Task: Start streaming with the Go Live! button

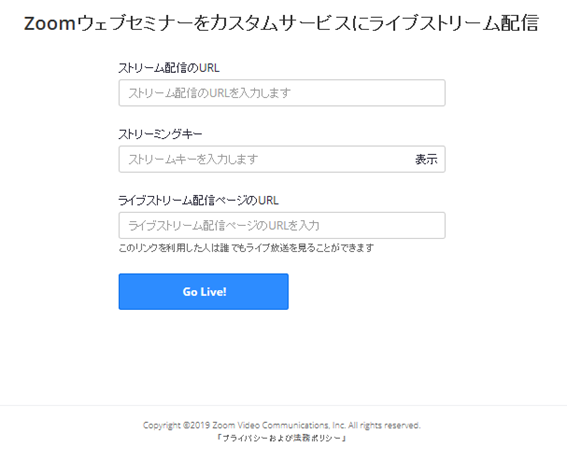Action: pos(204,291)
